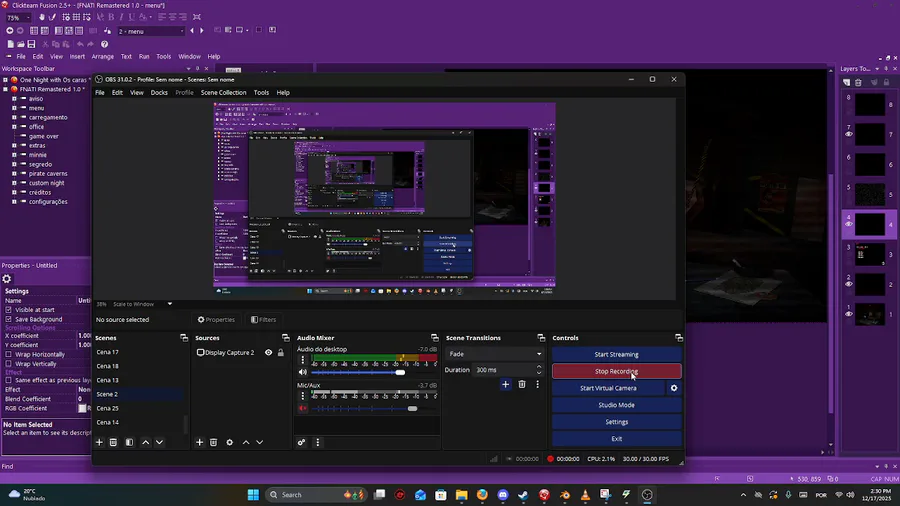
Task: Open scene filters icon in Scenes dock
Action: coord(129,442)
